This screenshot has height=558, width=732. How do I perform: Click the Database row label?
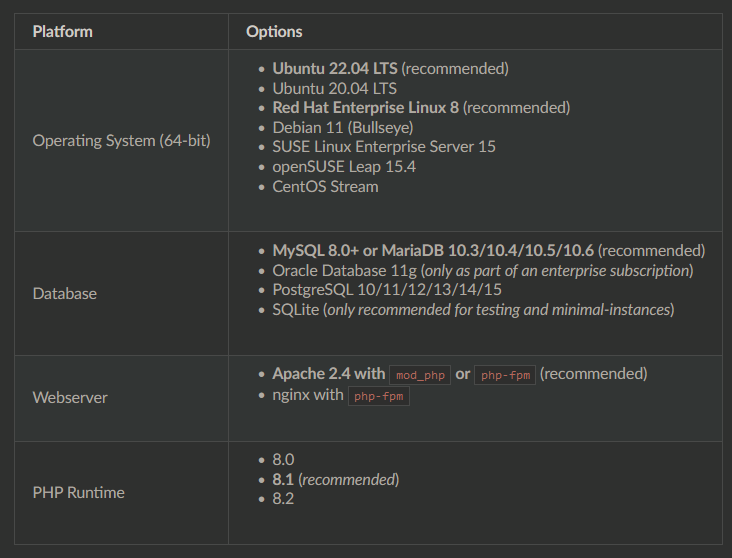coord(65,294)
